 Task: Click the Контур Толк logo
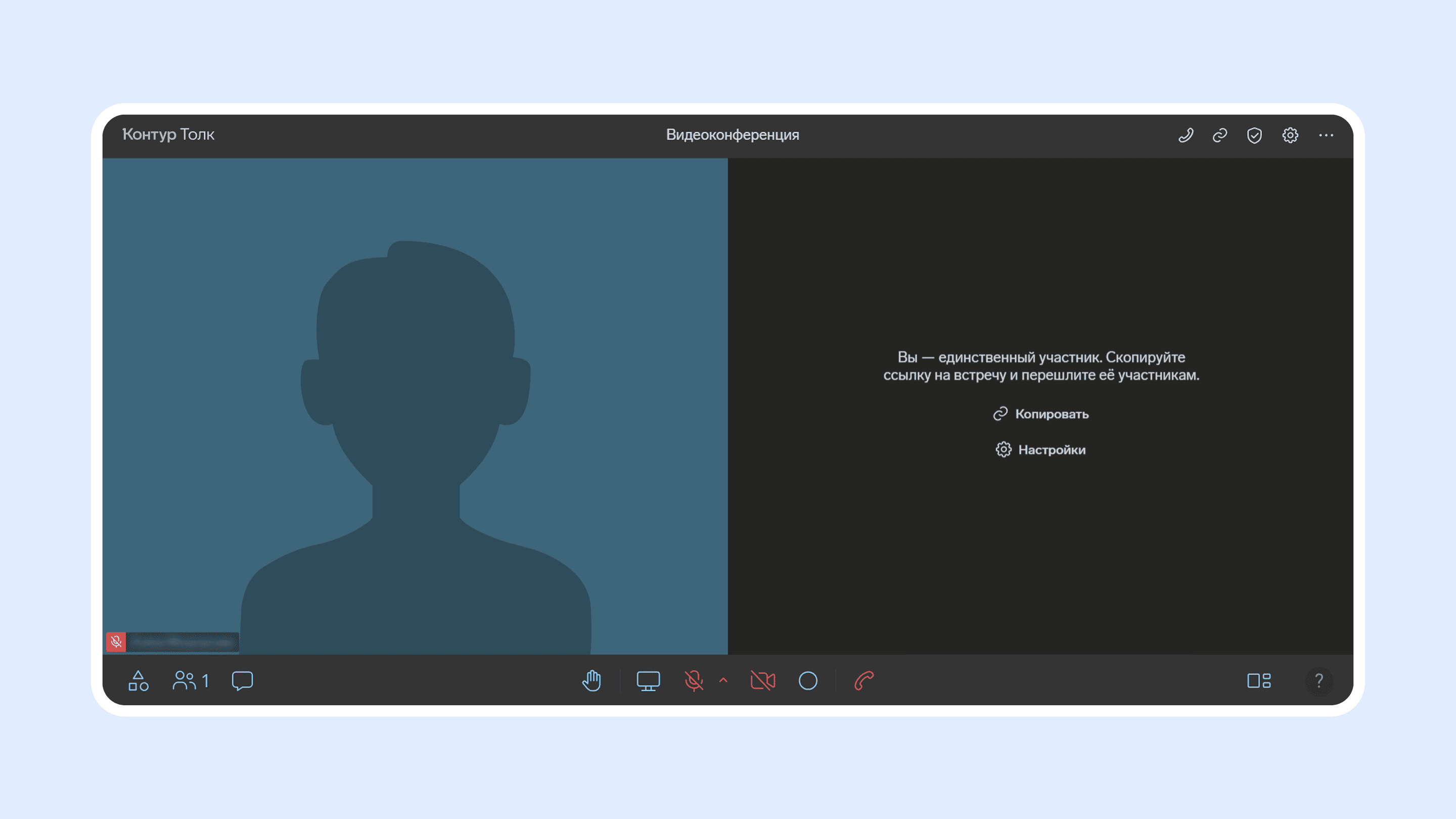[168, 134]
